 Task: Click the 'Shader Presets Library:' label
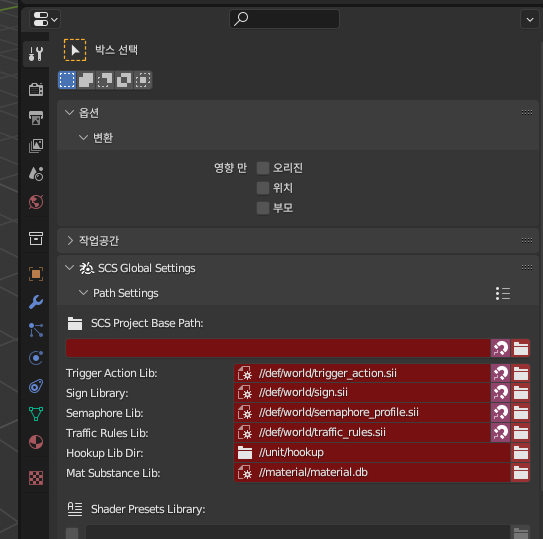click(148, 509)
